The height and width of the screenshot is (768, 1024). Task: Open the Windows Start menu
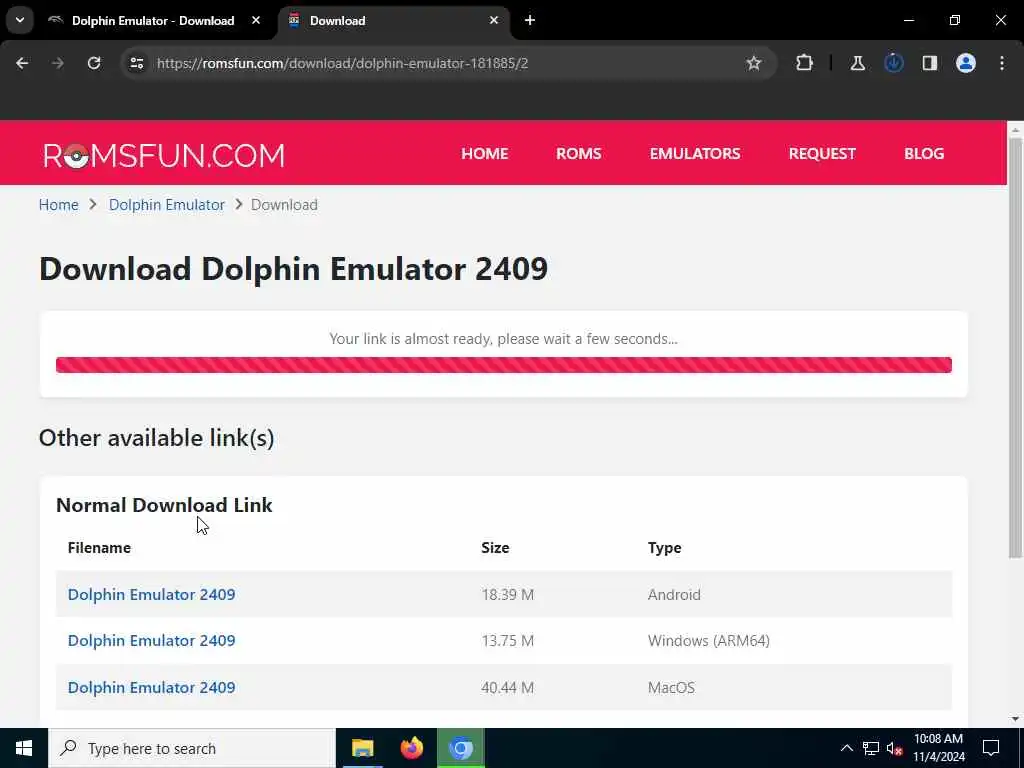point(24,748)
